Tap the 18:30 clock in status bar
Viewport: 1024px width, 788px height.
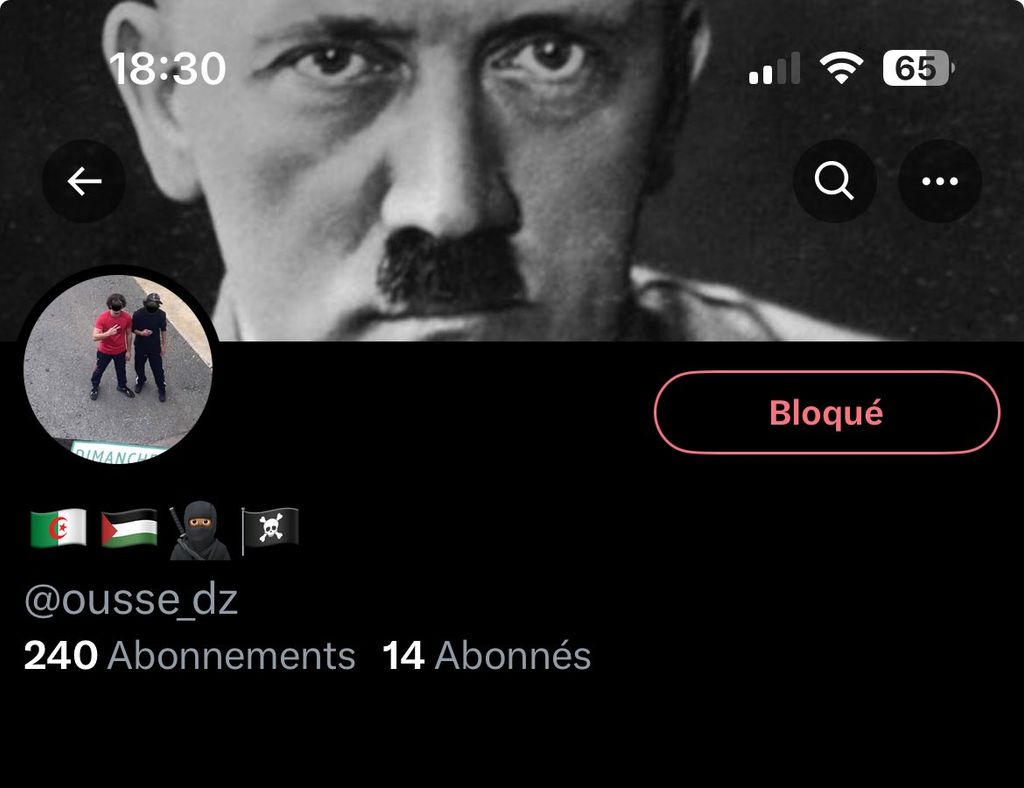pyautogui.click(x=168, y=69)
